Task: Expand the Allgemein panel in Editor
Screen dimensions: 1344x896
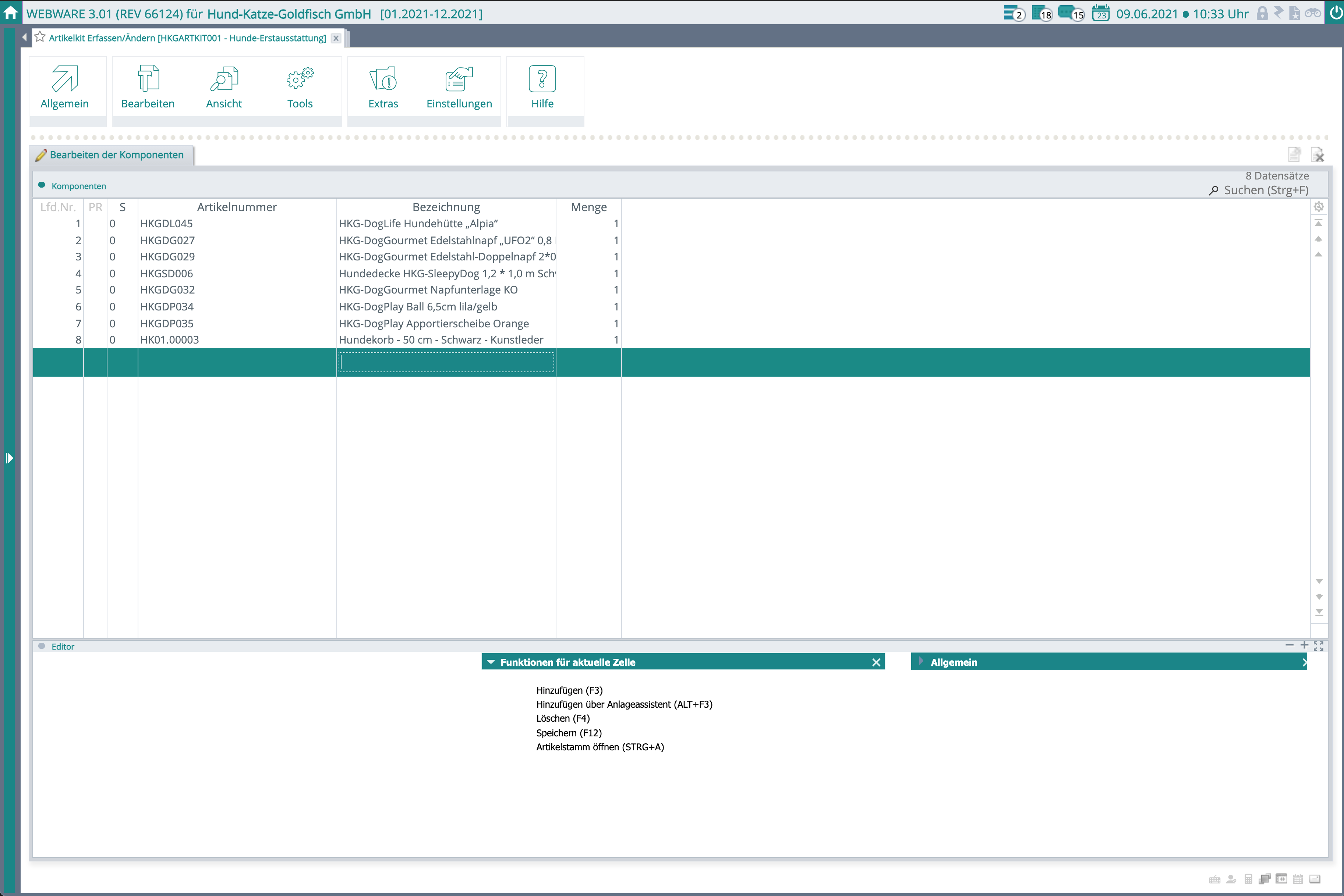Action: 921,662
